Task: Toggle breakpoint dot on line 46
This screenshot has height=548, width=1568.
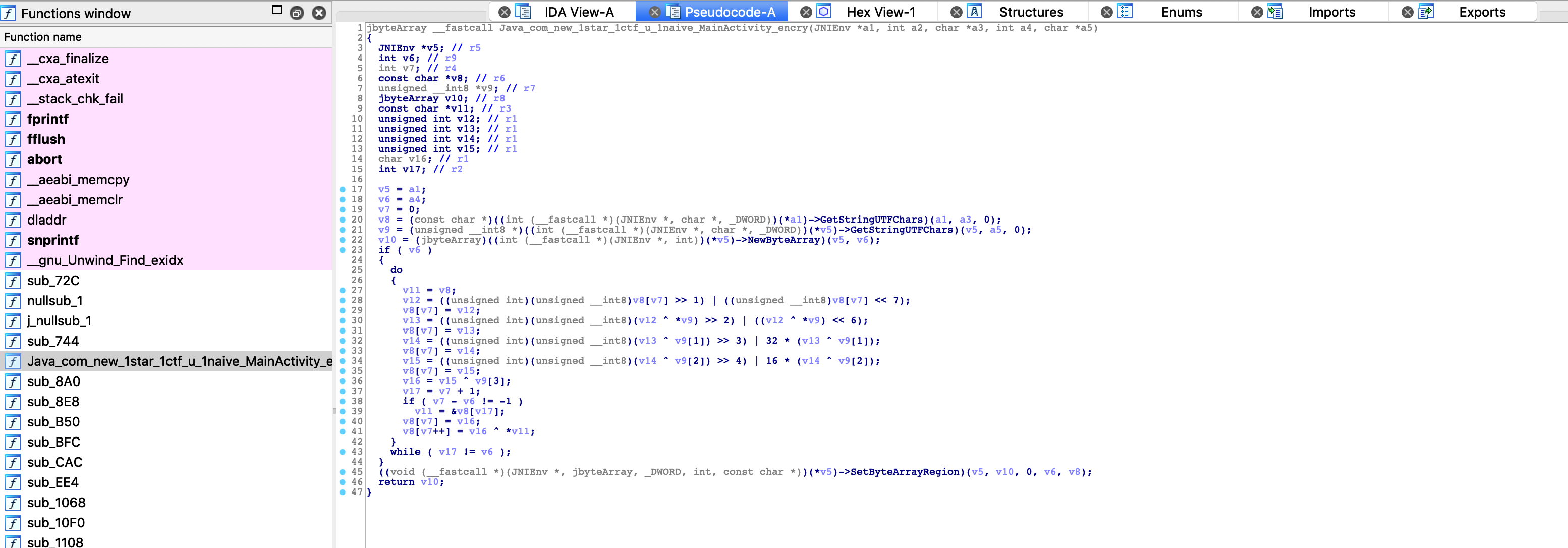Action: 343,481
